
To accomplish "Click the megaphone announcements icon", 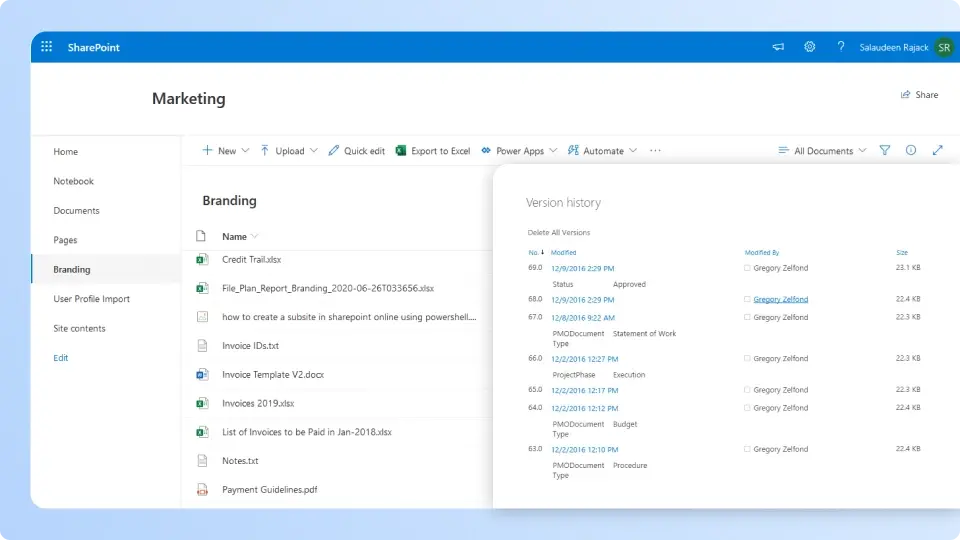I will [x=778, y=47].
